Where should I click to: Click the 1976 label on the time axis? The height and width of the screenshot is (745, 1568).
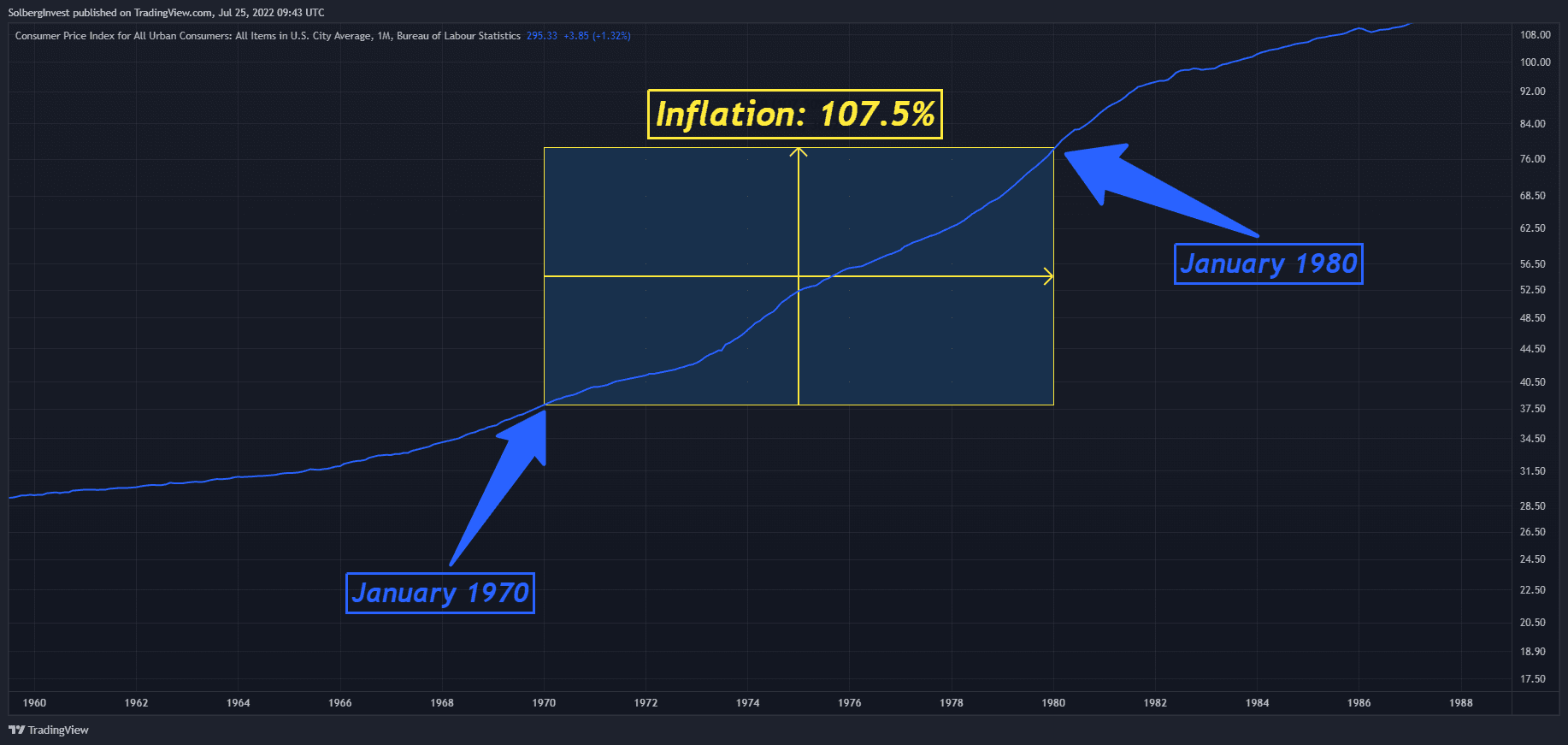coord(850,703)
